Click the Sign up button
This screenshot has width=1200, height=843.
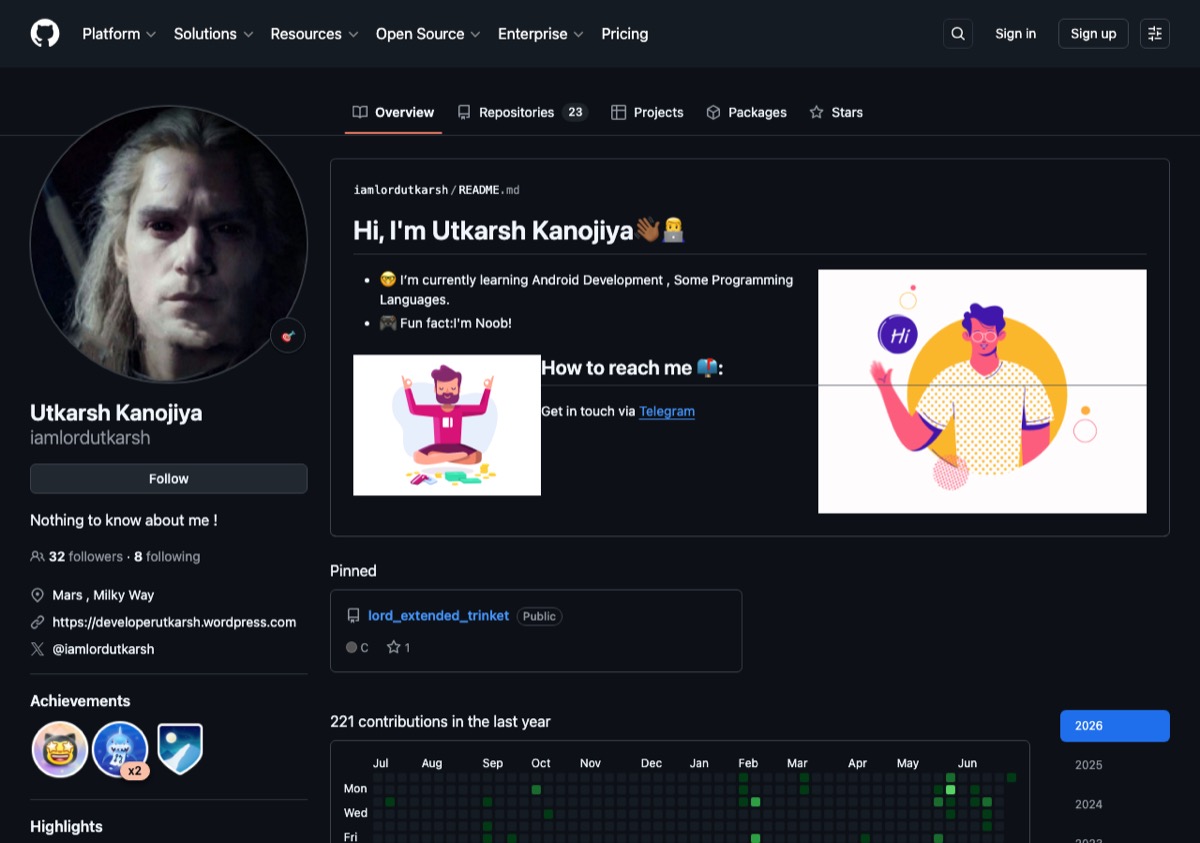click(x=1093, y=34)
